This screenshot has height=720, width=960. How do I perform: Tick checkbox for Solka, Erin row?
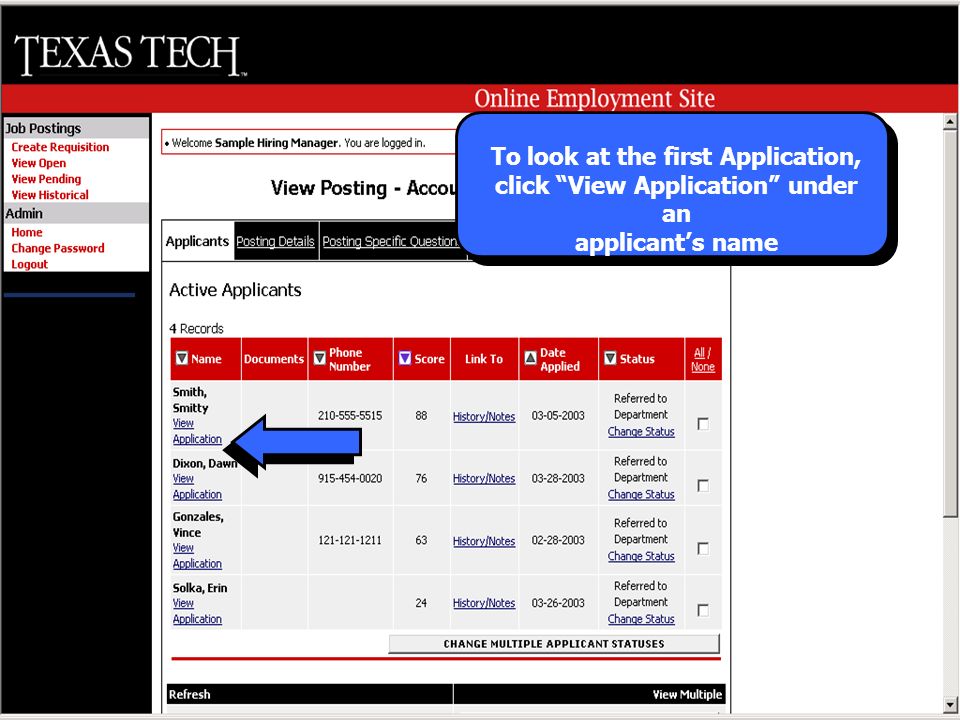pyautogui.click(x=703, y=610)
